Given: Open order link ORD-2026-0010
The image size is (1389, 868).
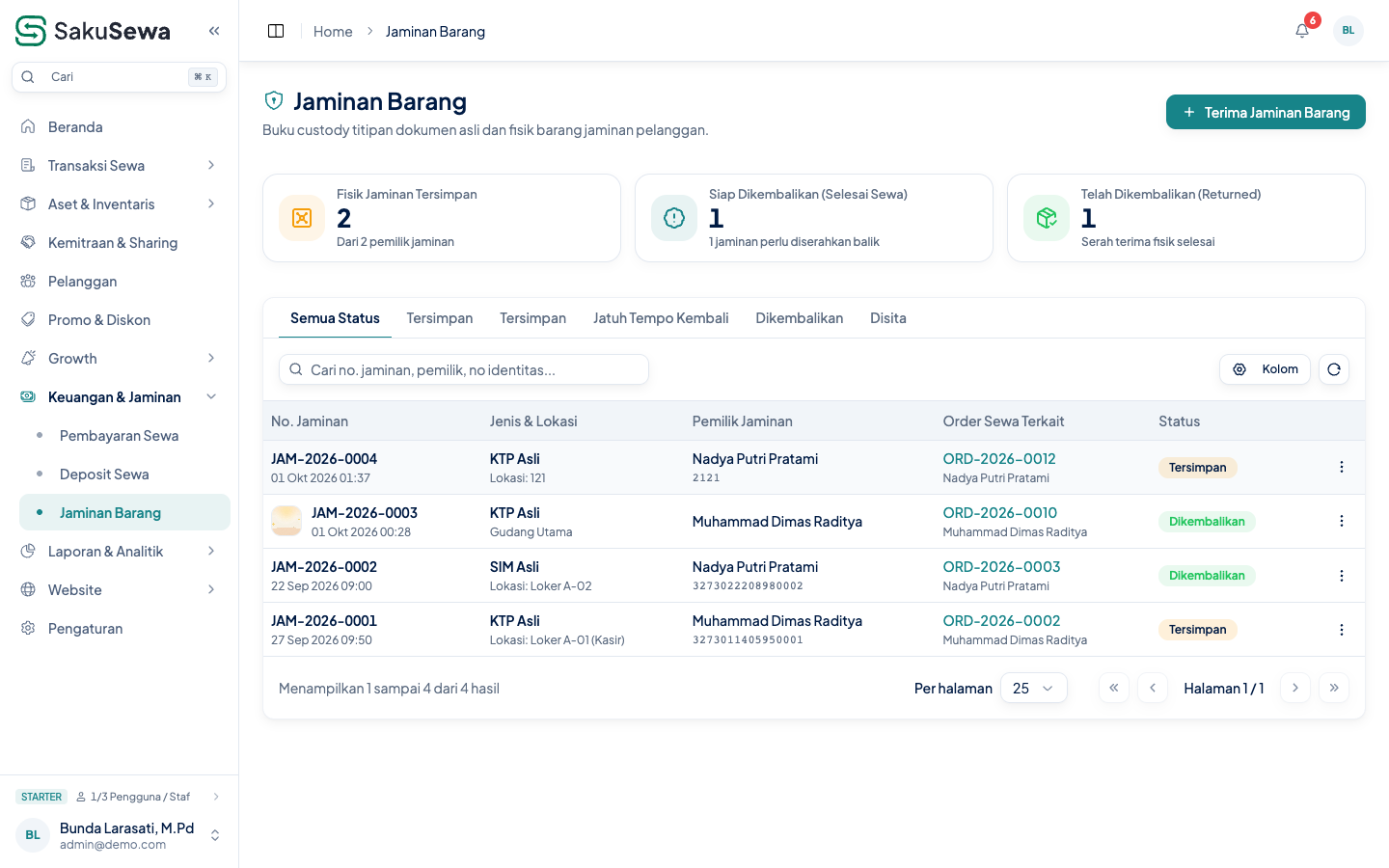Looking at the screenshot, I should click(1000, 513).
